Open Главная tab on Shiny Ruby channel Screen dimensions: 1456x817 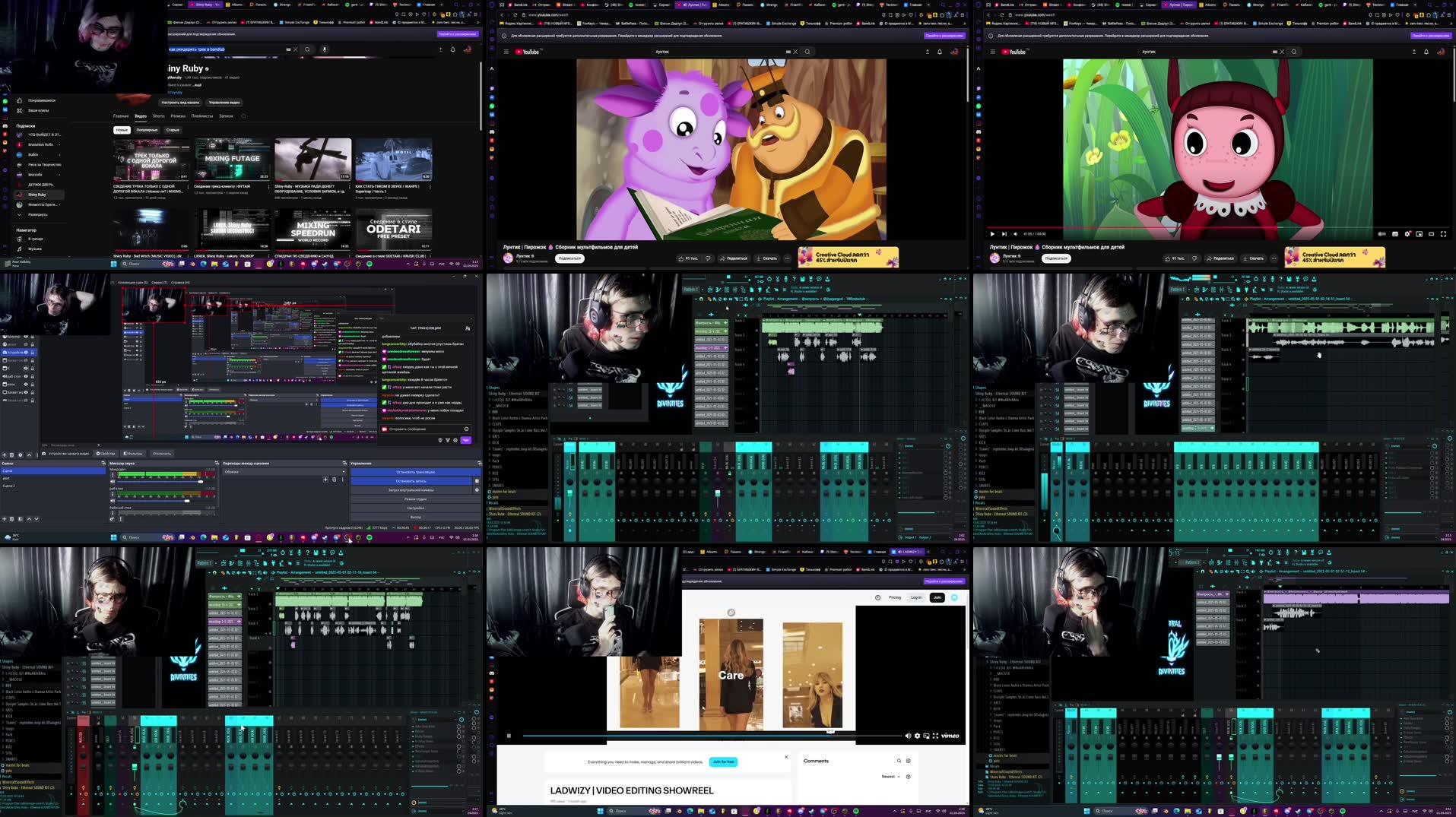(121, 116)
